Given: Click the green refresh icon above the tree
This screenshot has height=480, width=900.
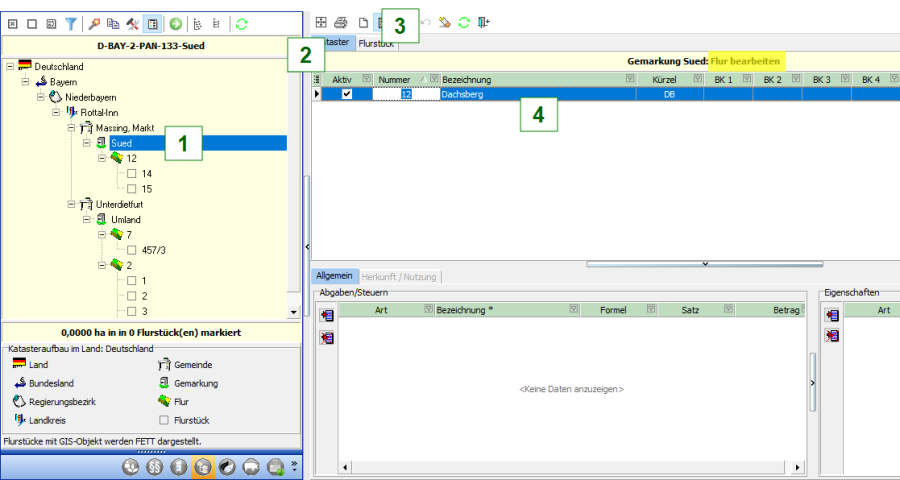Looking at the screenshot, I should (x=241, y=22).
